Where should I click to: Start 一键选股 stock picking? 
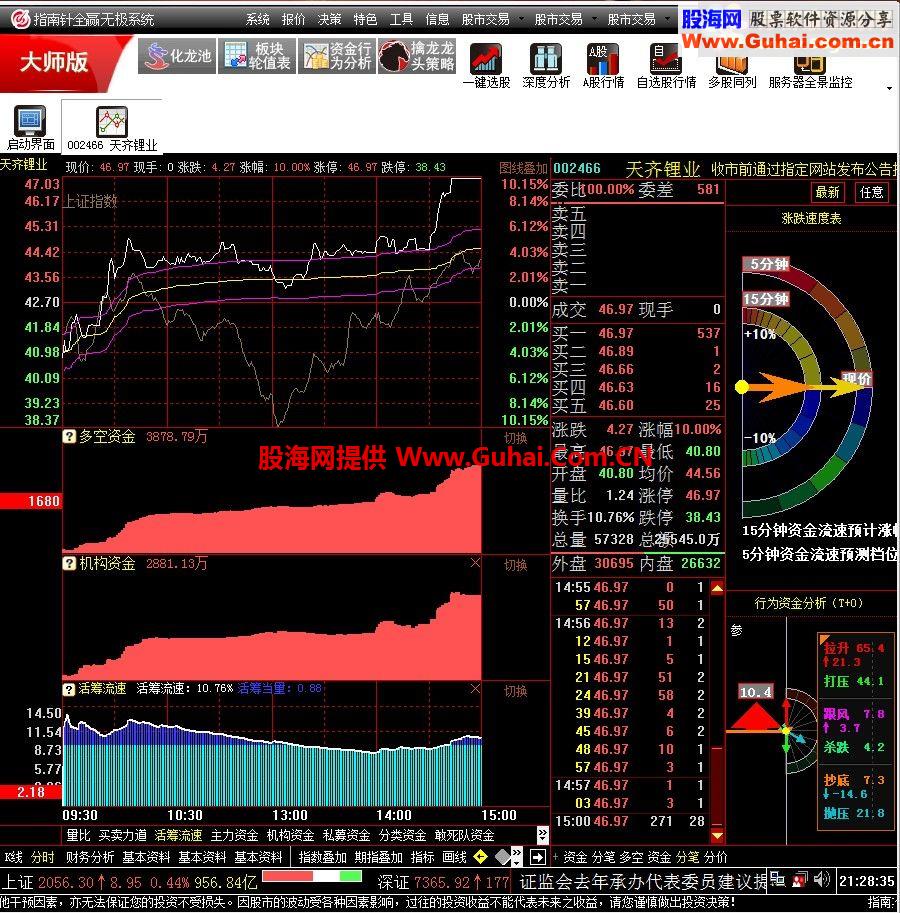[x=486, y=65]
